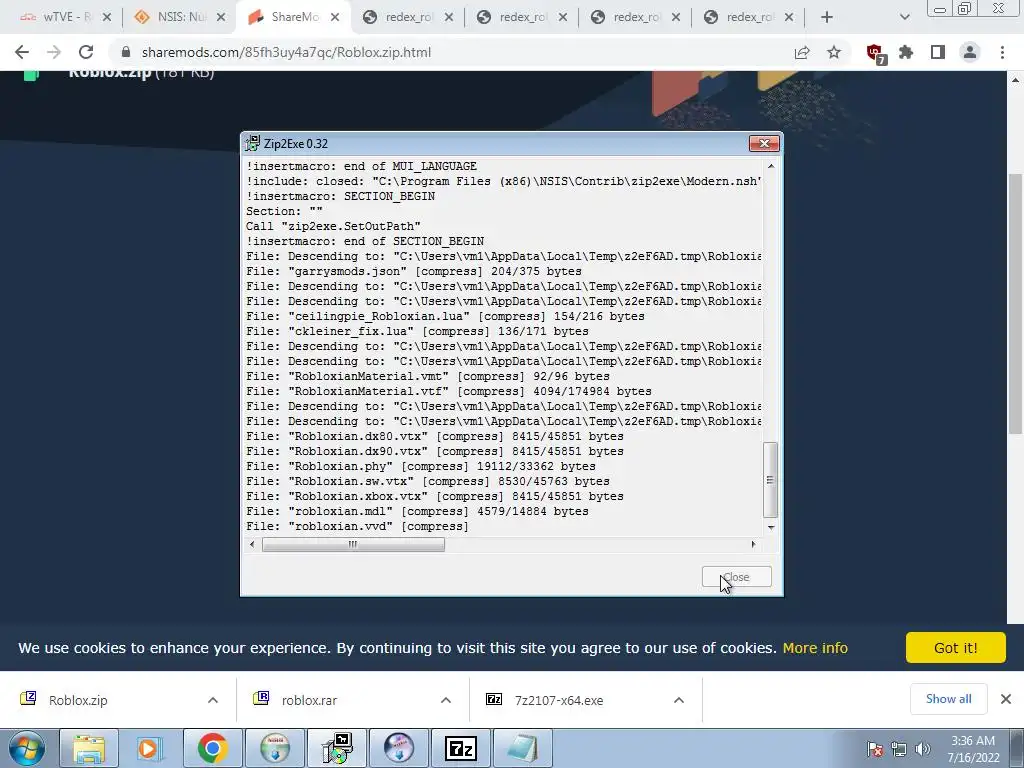This screenshot has height=768, width=1024.
Task: Click the "RobloxianMaterial.vmt" log line
Action: pyautogui.click(x=428, y=376)
